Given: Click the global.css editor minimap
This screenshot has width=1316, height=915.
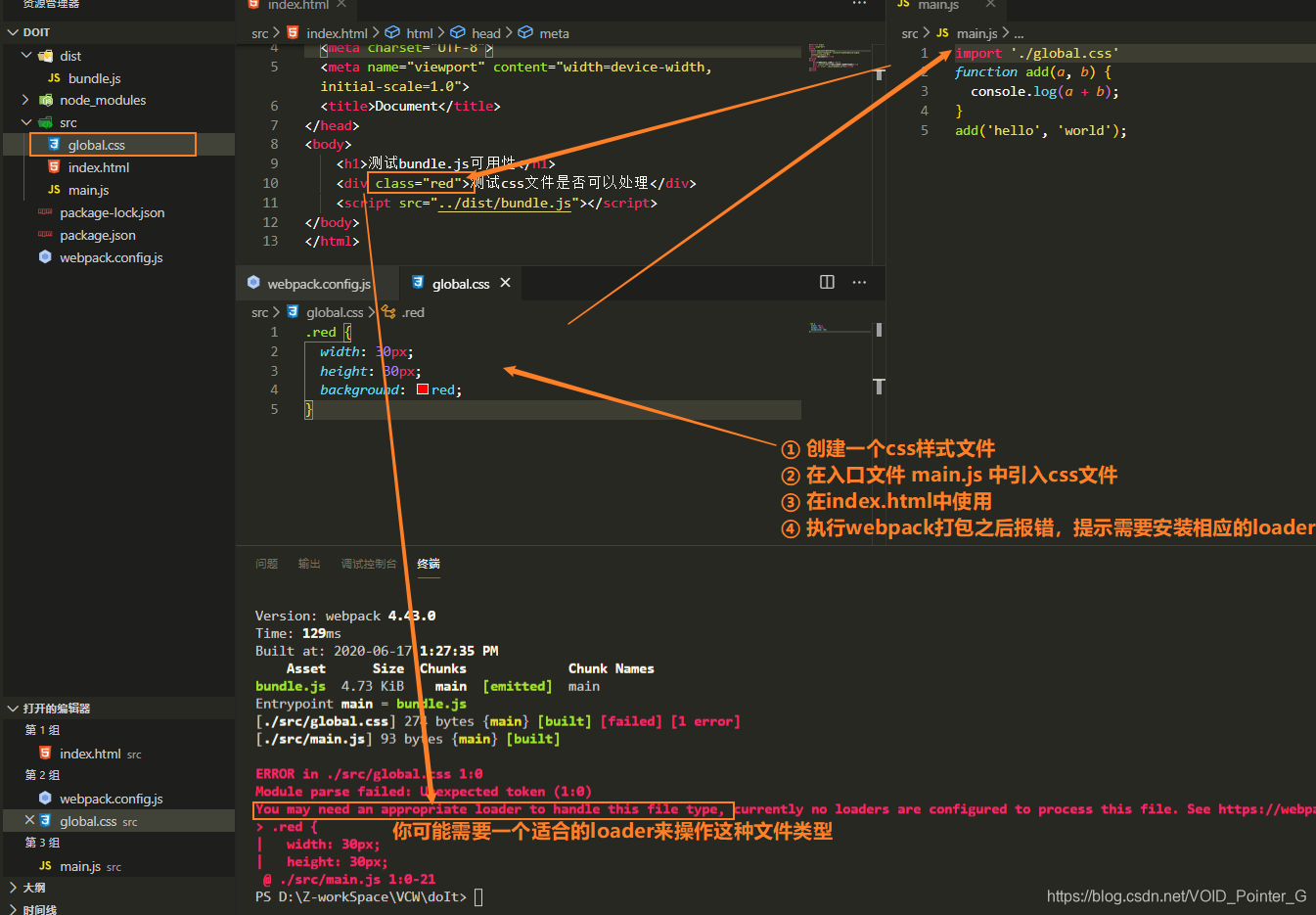Looking at the screenshot, I should pos(839,328).
